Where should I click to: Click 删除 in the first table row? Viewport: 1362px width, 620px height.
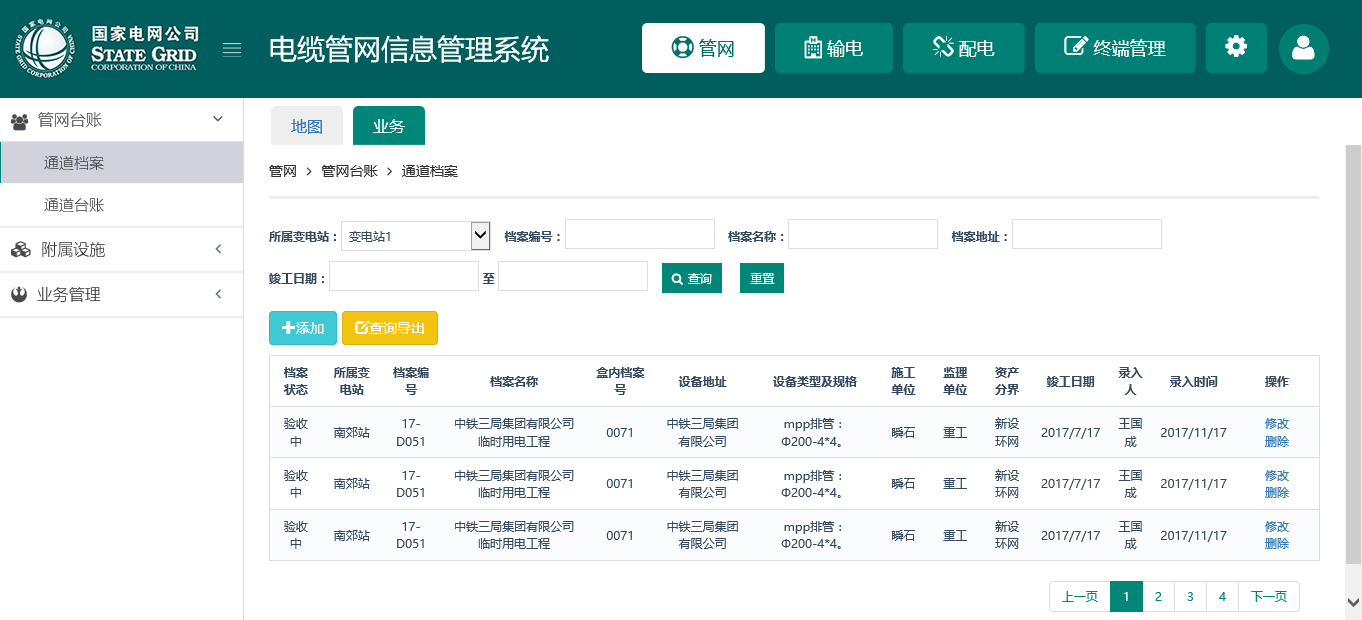pyautogui.click(x=1277, y=441)
